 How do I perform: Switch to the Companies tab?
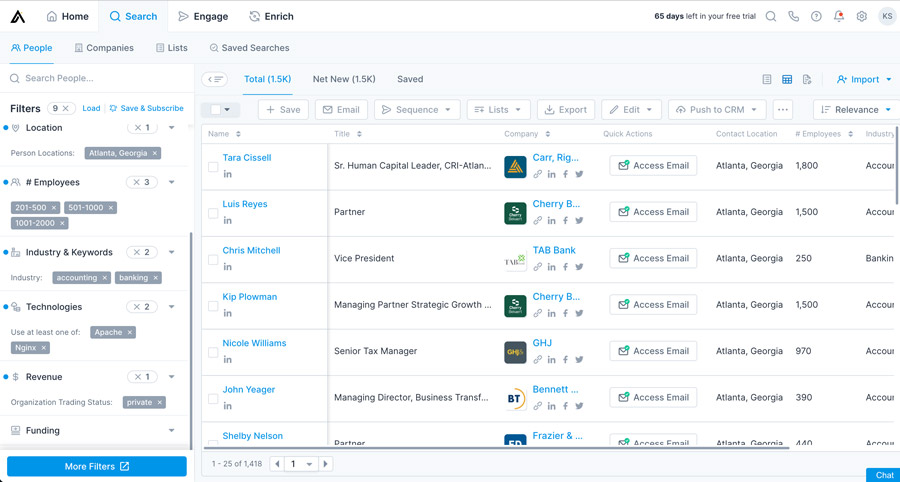(x=104, y=48)
